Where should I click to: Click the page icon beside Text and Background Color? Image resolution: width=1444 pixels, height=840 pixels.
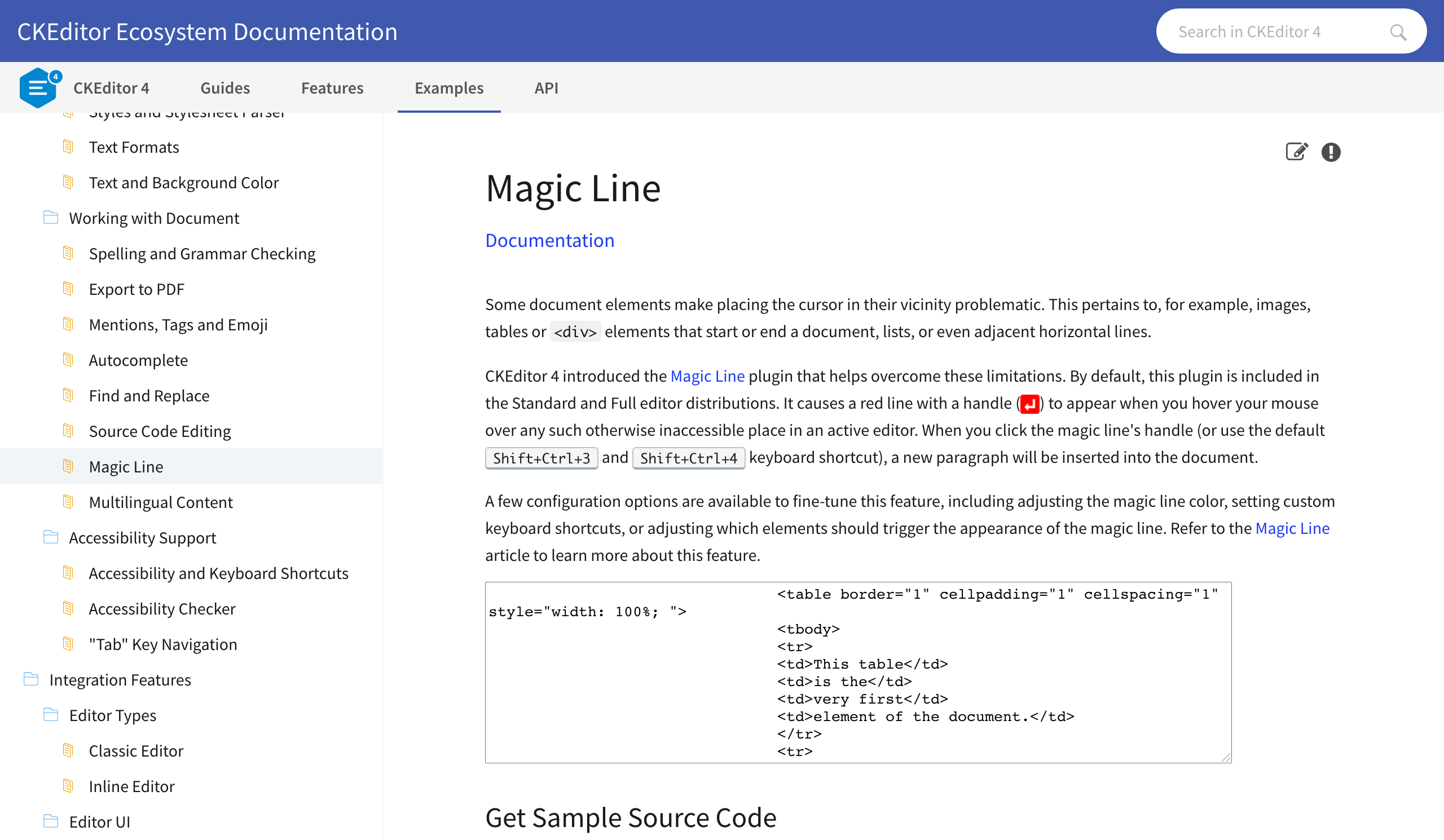click(x=68, y=182)
